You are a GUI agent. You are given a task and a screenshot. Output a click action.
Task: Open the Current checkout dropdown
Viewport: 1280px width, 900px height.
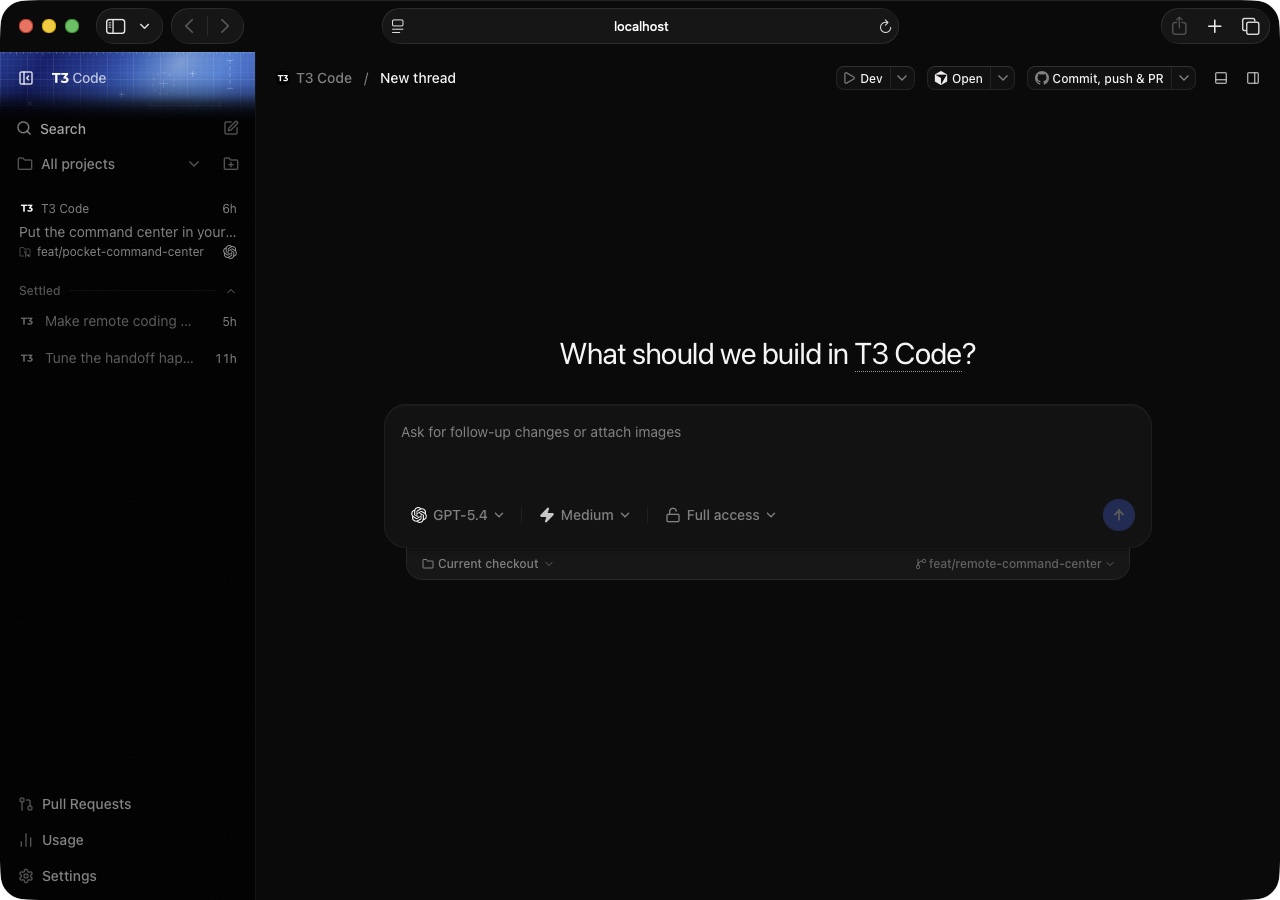coord(488,564)
